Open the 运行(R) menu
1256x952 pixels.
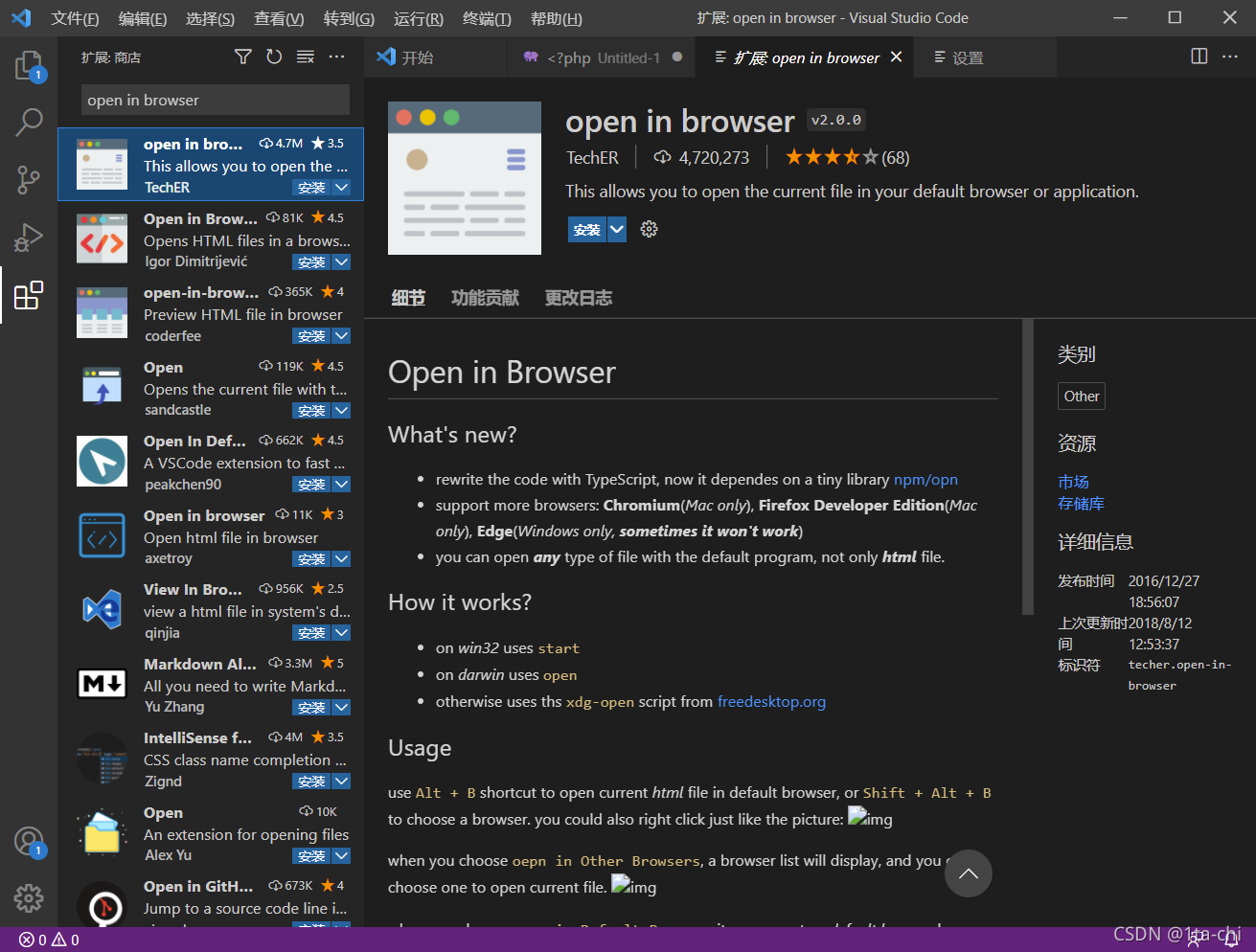pos(418,18)
